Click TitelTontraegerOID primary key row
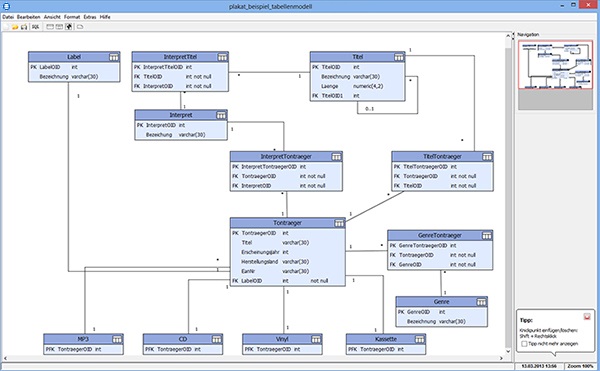Image resolution: width=600 pixels, height=371 pixels. (x=442, y=167)
